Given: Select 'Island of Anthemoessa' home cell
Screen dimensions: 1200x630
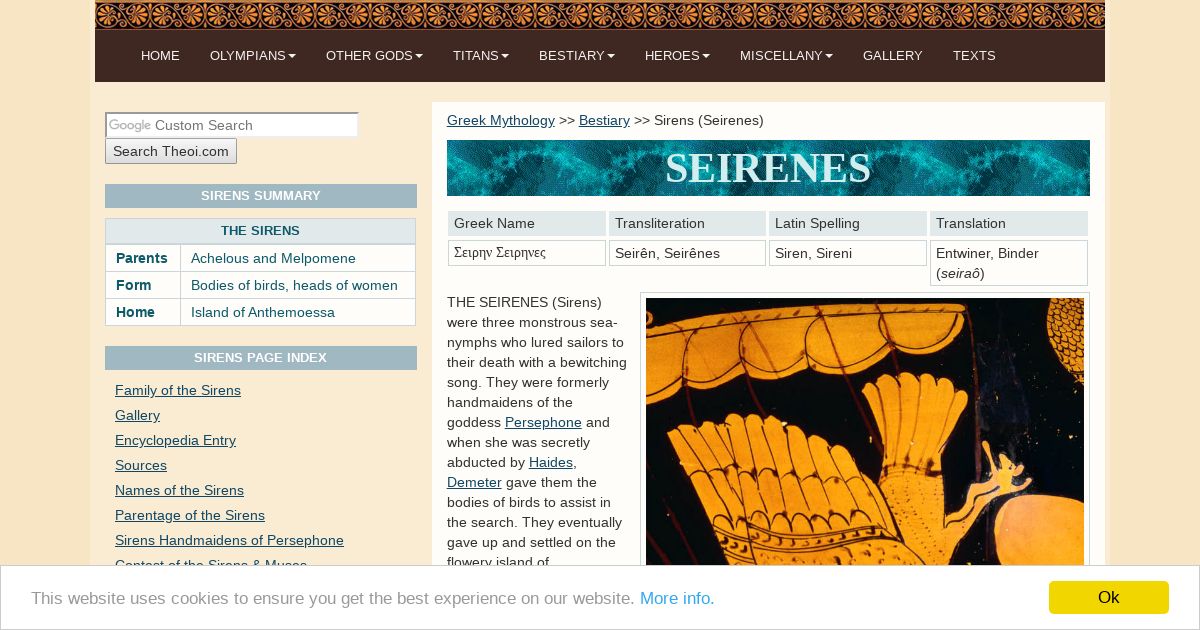Looking at the screenshot, I should [298, 312].
